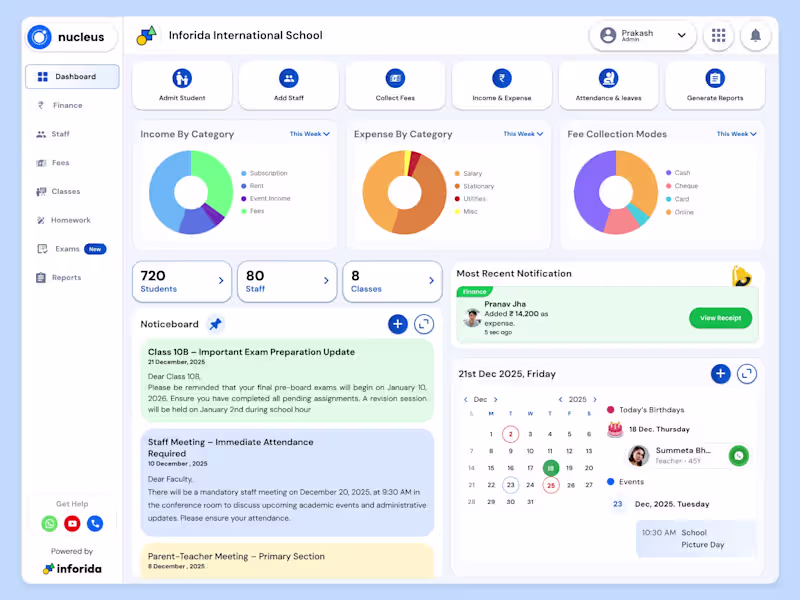This screenshot has width=800, height=600.
Task: Open the 80 Staff card
Action: click(287, 282)
